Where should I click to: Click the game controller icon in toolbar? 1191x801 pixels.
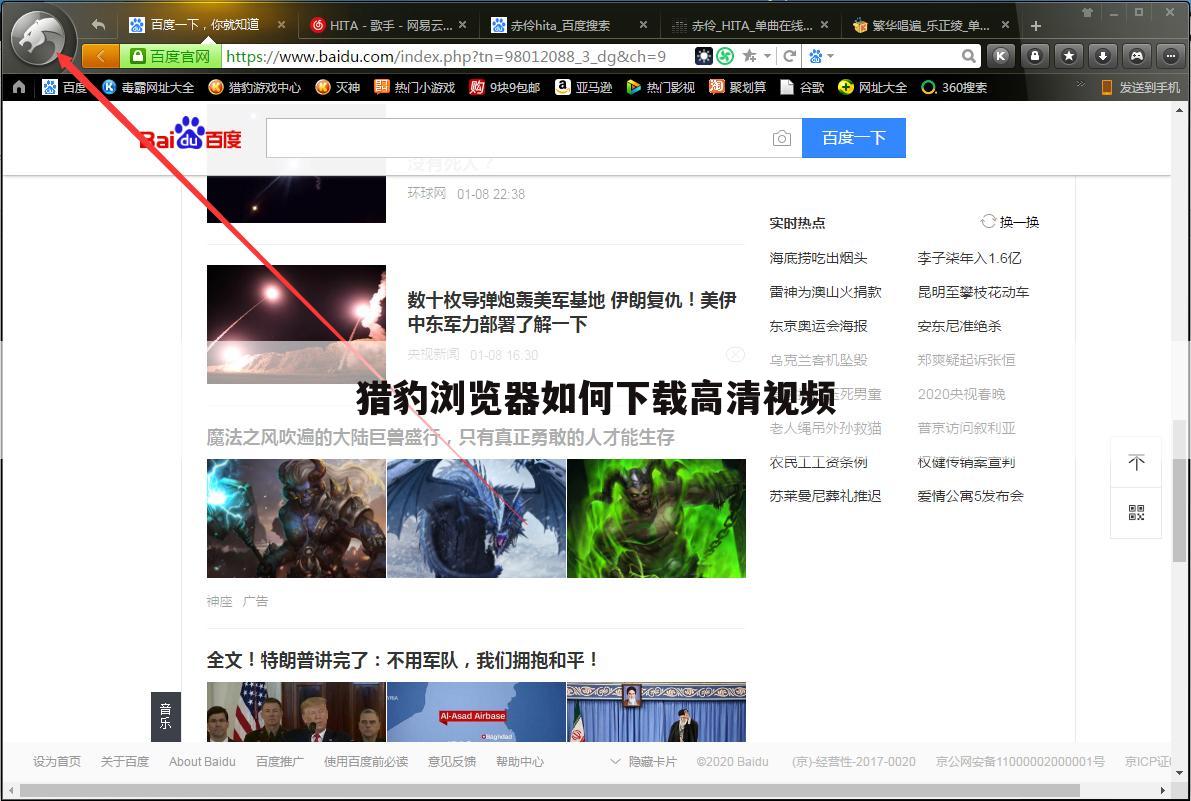[1137, 55]
